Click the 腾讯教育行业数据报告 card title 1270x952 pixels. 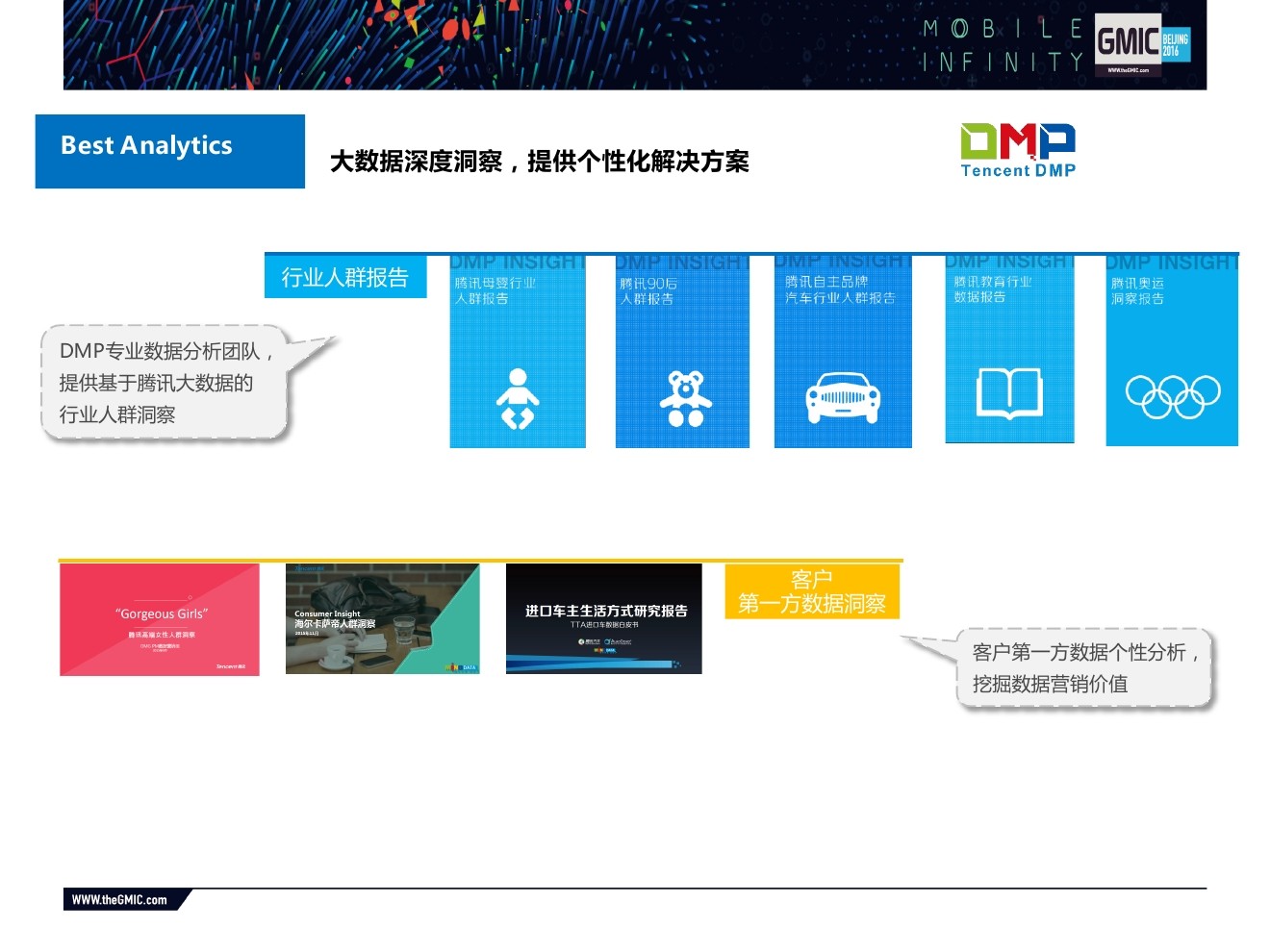(993, 289)
